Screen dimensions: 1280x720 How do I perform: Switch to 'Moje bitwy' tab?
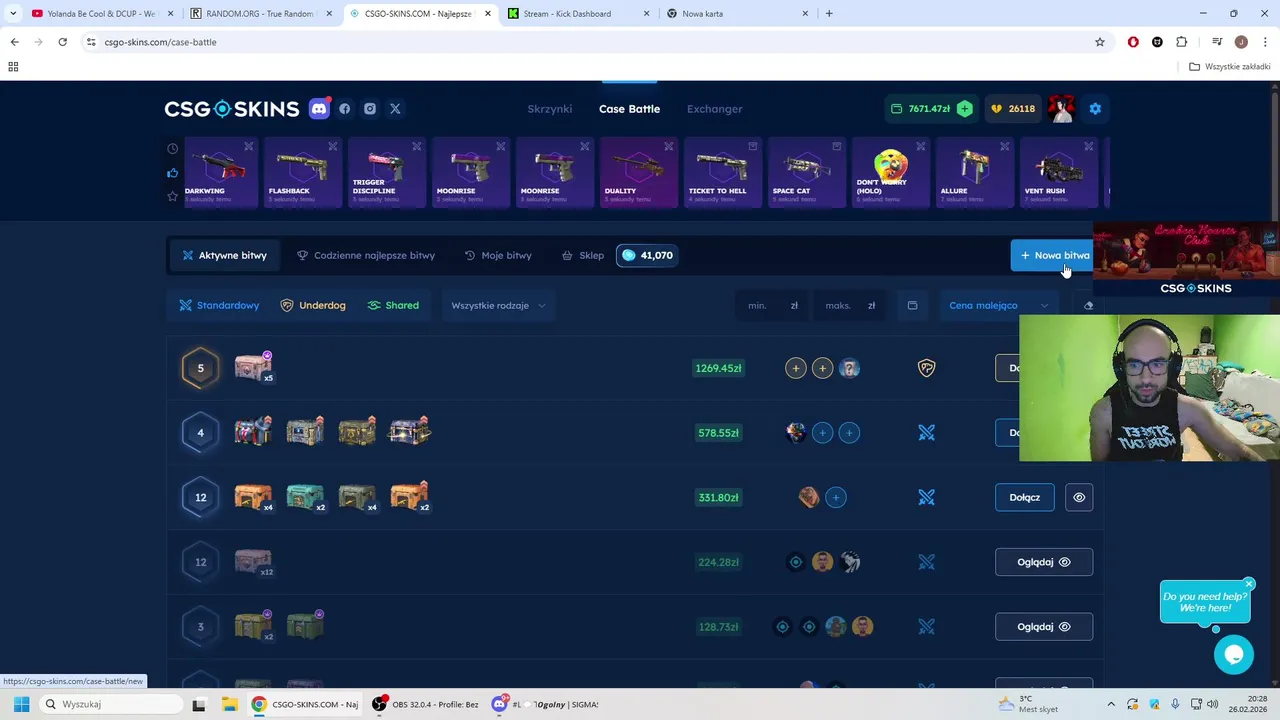point(498,255)
